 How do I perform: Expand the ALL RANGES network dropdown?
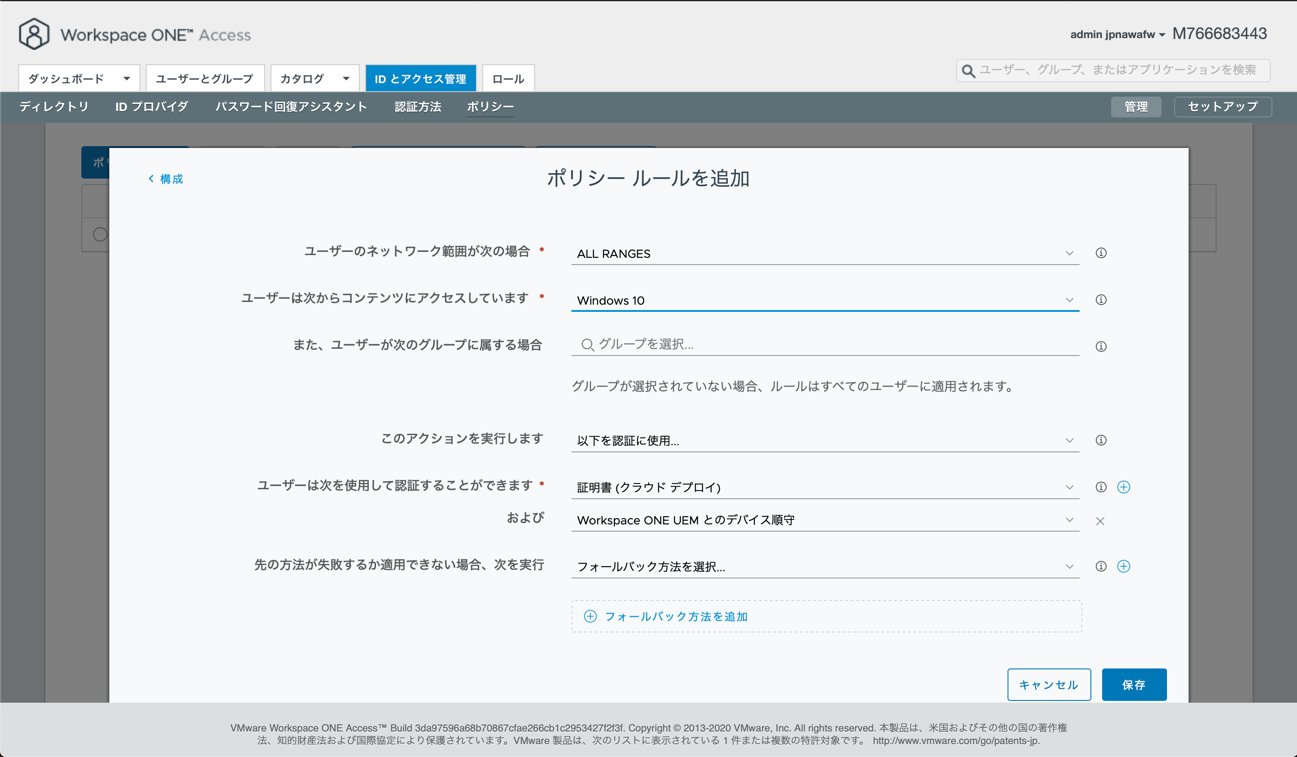click(825, 253)
